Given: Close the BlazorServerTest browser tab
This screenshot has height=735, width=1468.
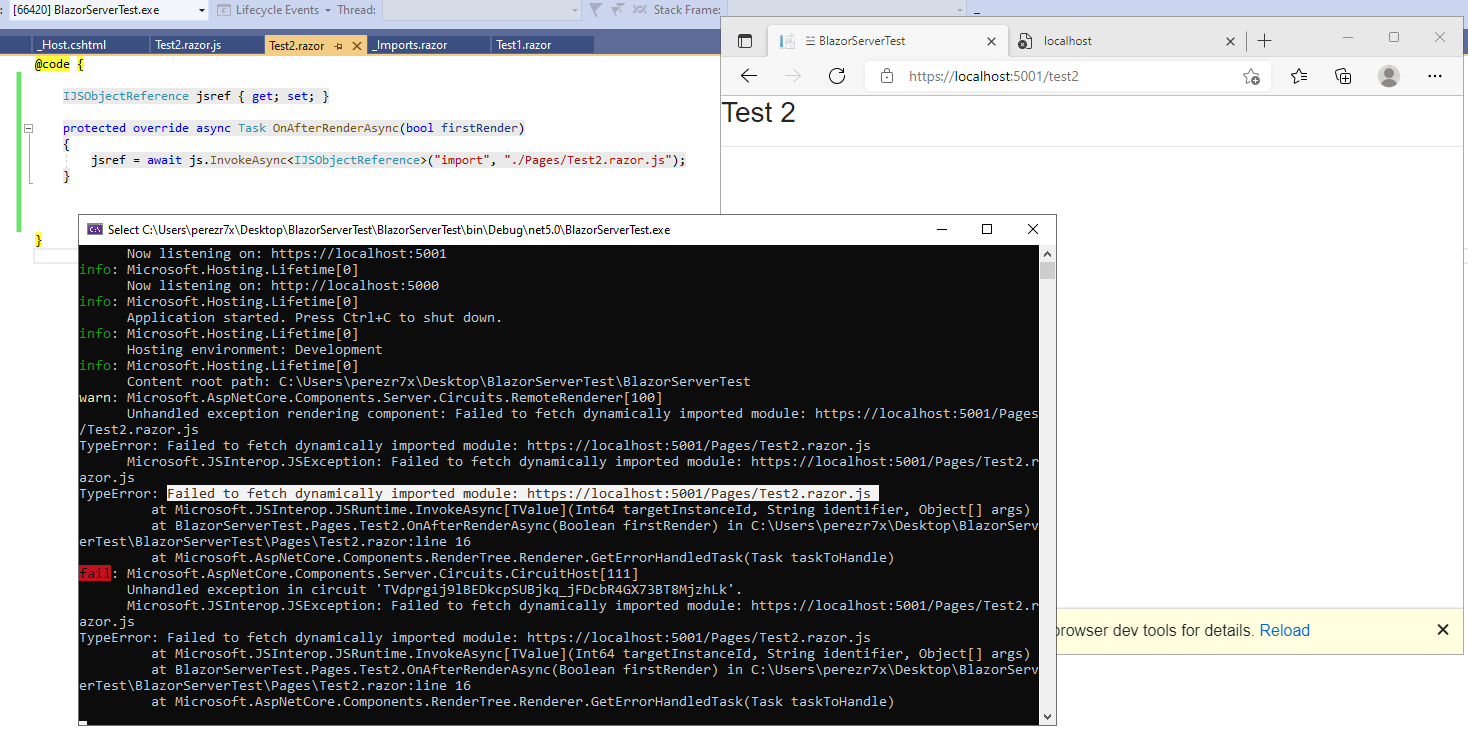Looking at the screenshot, I should [992, 41].
